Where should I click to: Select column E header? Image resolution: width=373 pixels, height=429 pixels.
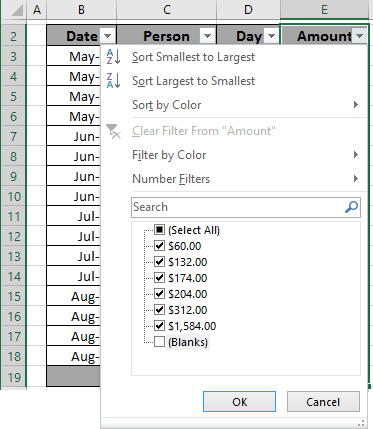click(324, 10)
